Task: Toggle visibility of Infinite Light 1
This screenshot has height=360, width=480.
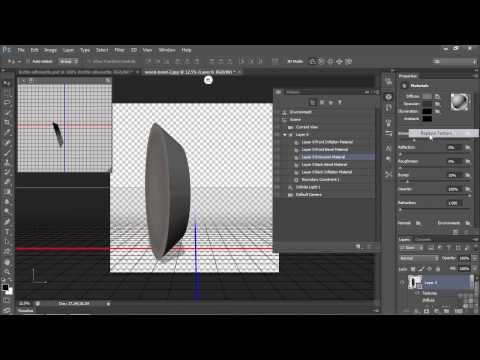Action: (x=278, y=187)
